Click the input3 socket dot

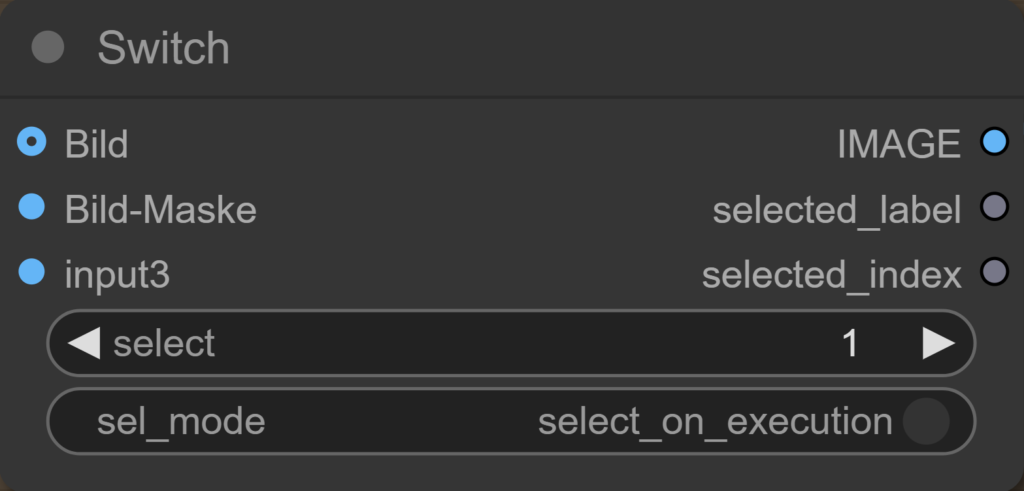[x=32, y=272]
